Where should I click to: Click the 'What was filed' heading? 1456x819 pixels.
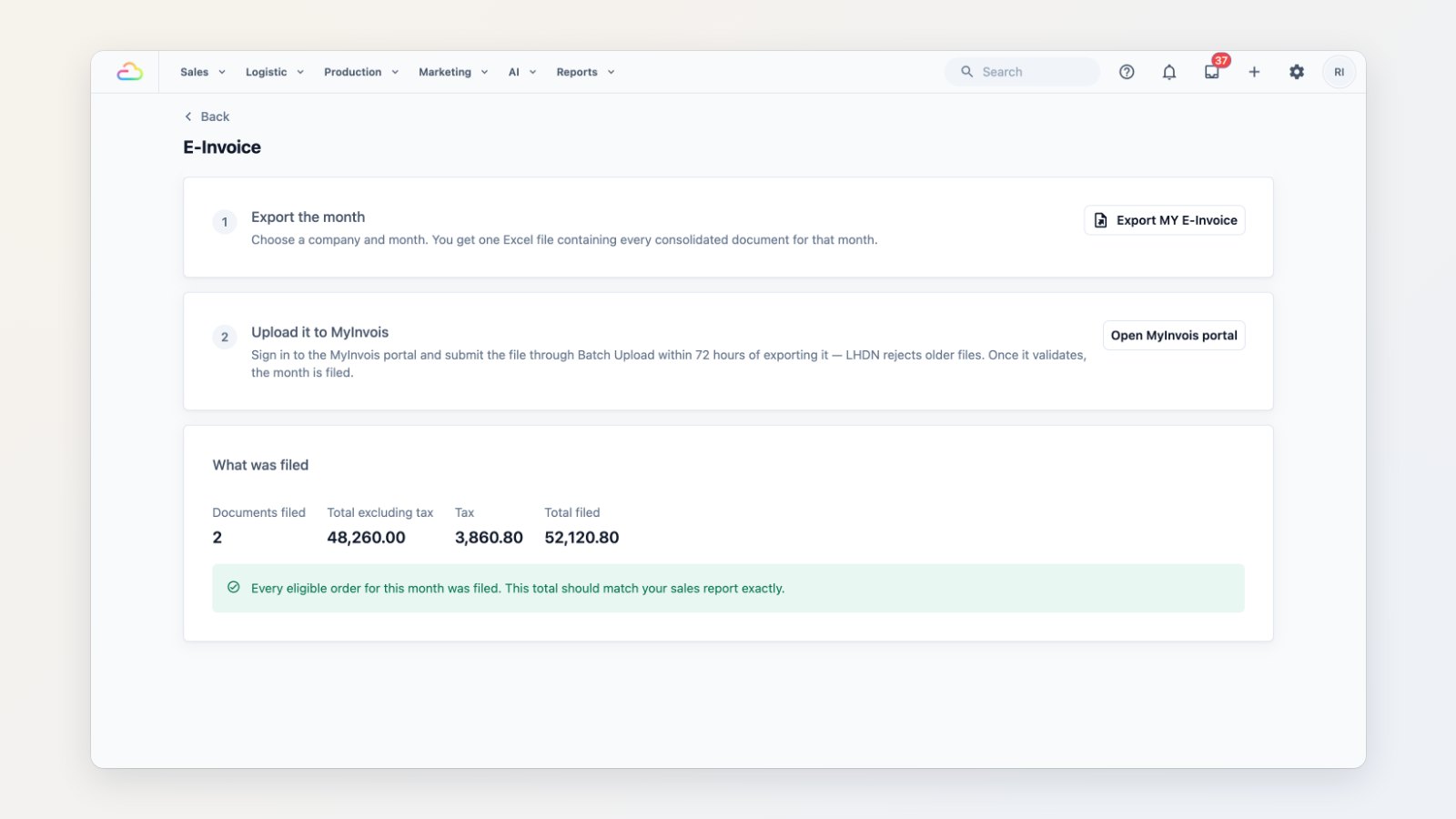[260, 465]
